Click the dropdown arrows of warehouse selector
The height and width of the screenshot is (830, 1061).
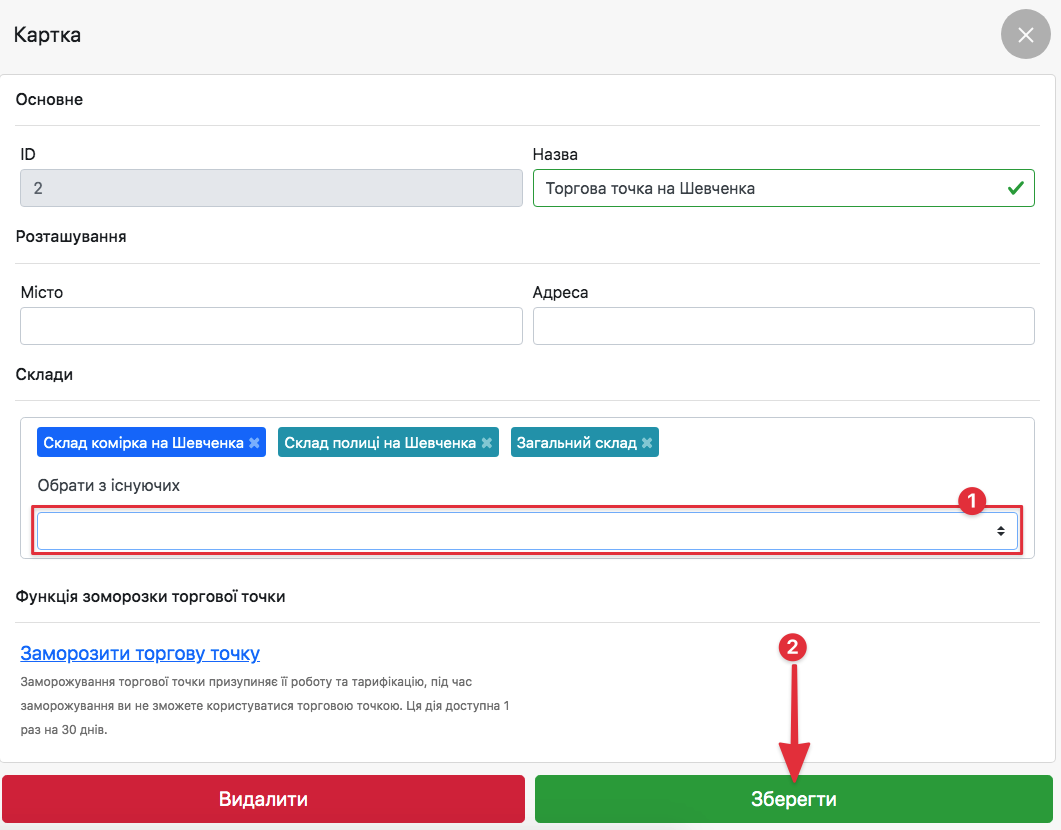(x=1000, y=532)
